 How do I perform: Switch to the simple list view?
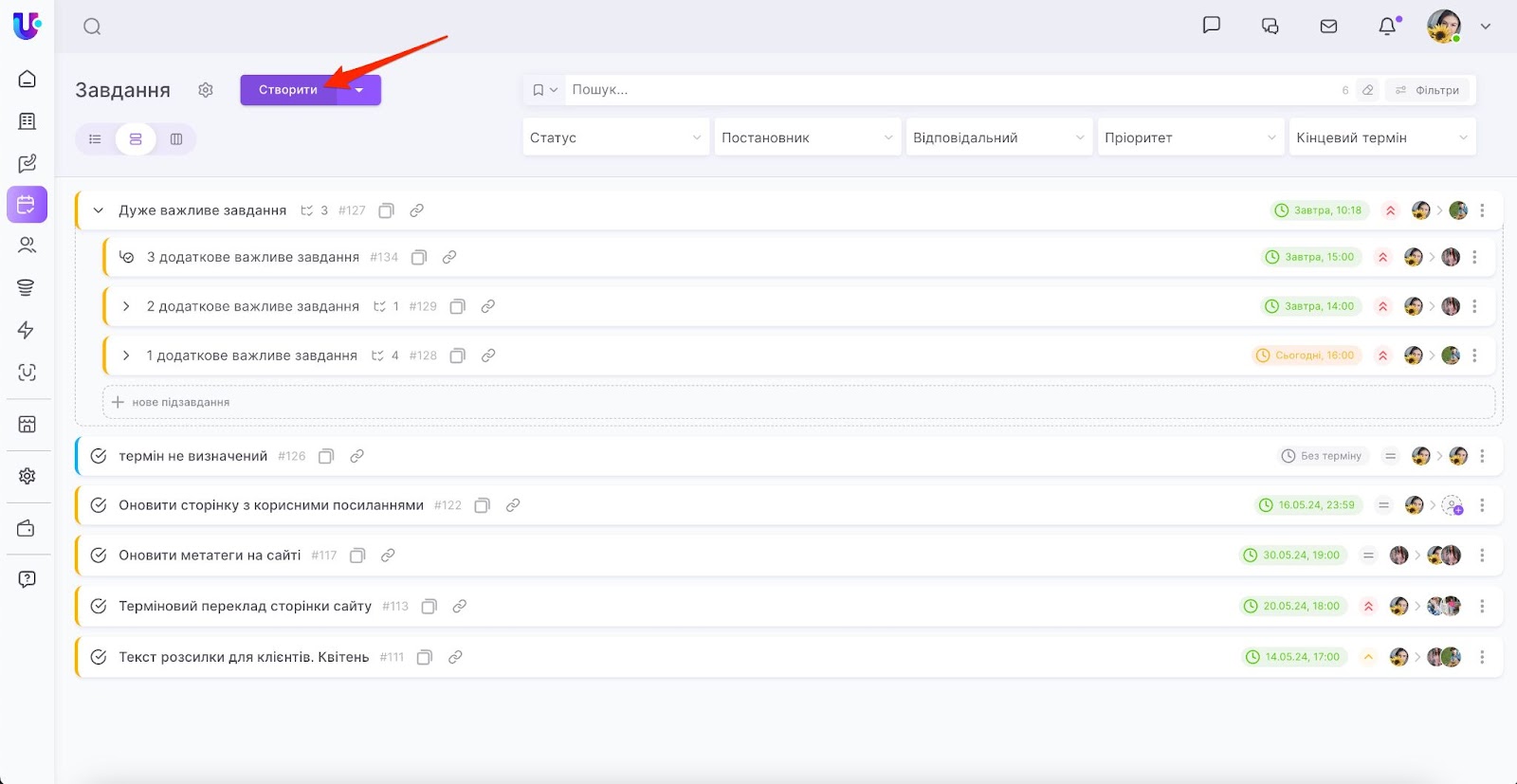[x=95, y=139]
